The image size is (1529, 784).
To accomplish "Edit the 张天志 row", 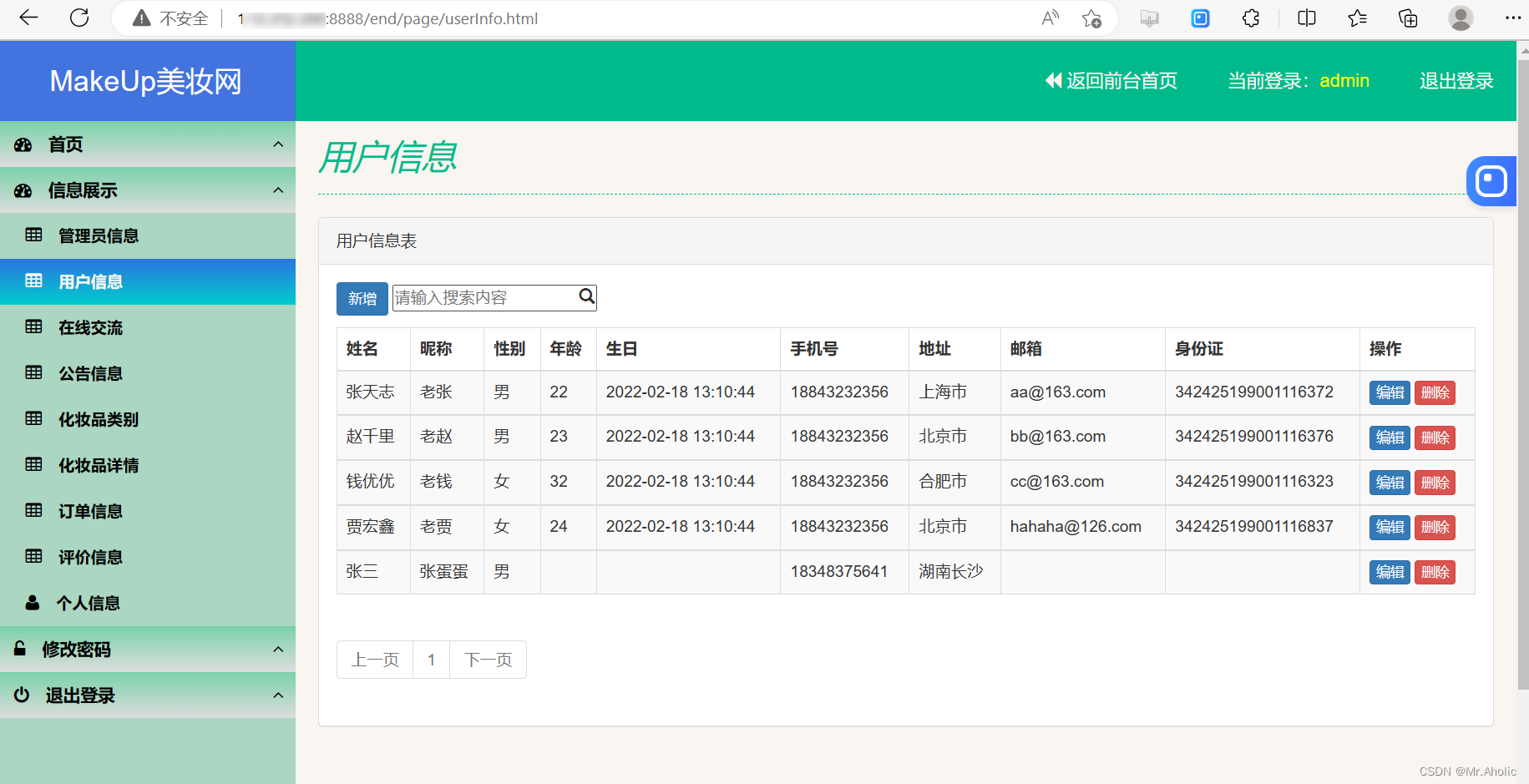I will (1390, 392).
